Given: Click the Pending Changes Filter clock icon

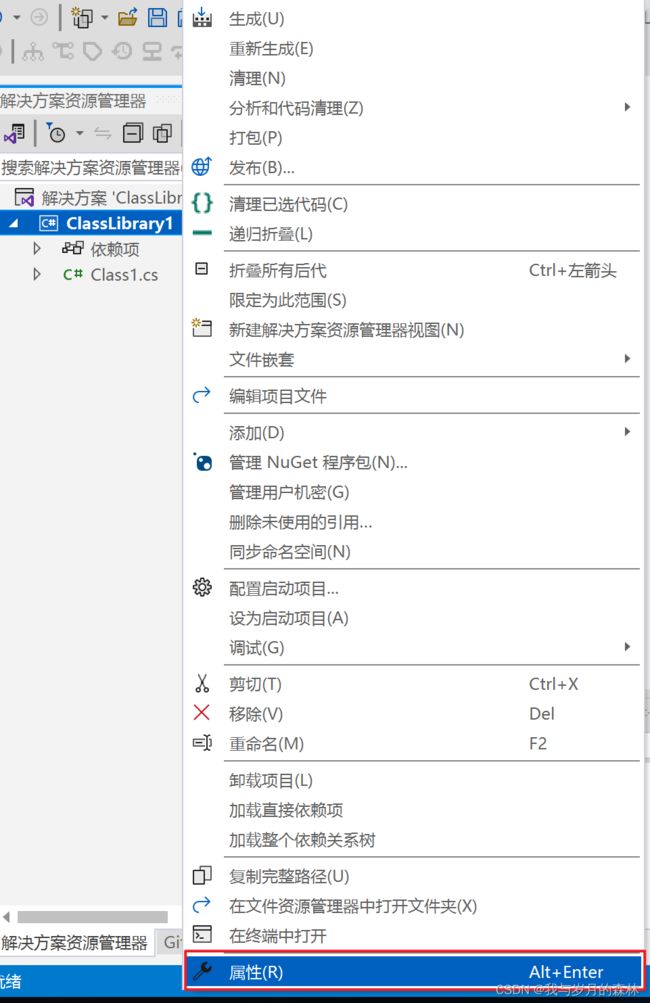Looking at the screenshot, I should [56, 133].
